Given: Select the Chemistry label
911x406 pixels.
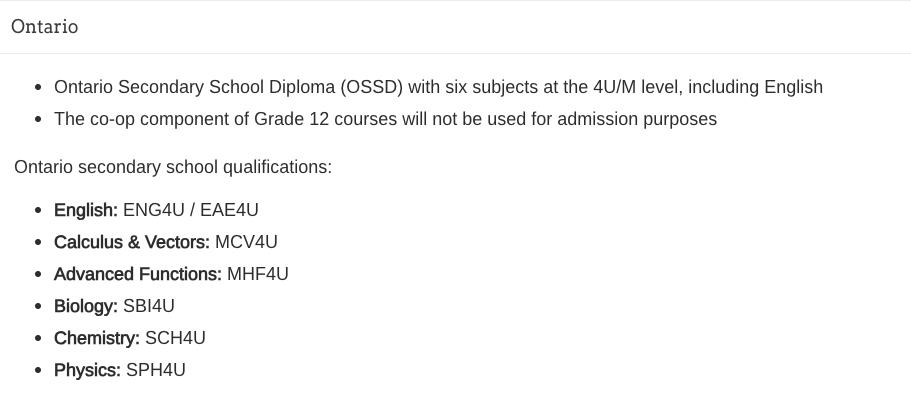Looking at the screenshot, I should point(97,338).
